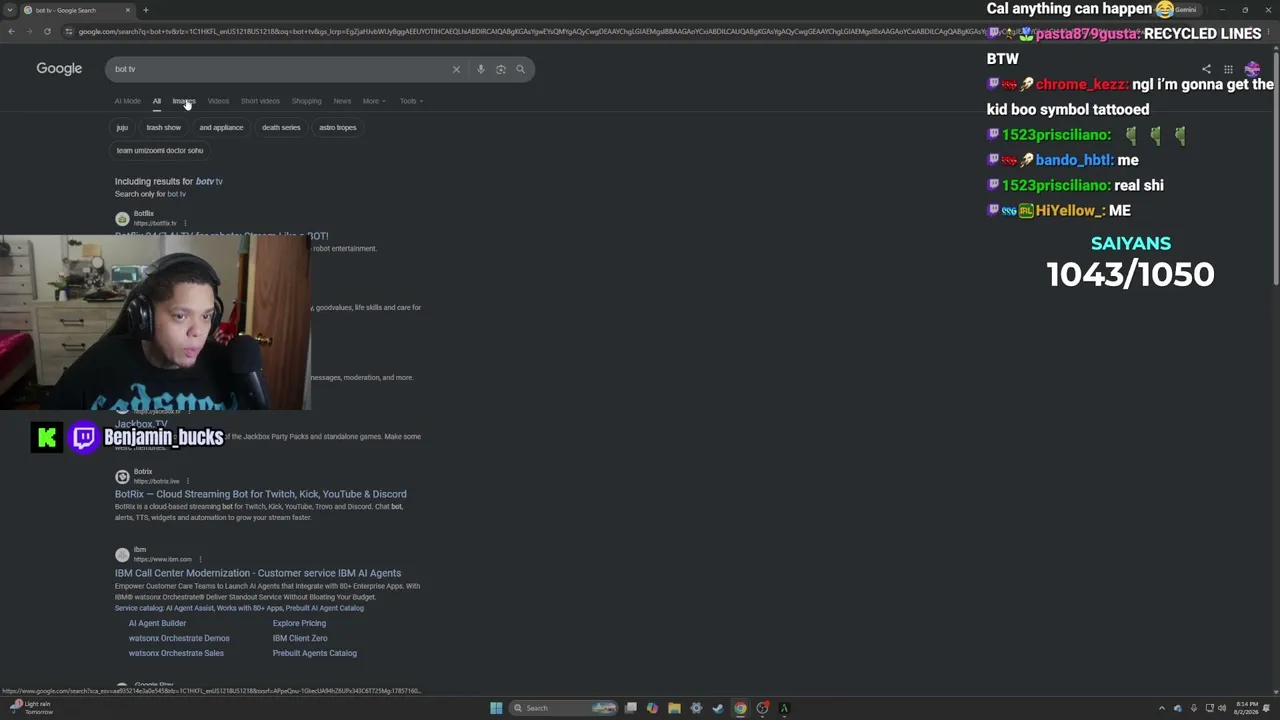This screenshot has height=720, width=1280.
Task: Switch to the Shopping tab
Action: pos(306,101)
